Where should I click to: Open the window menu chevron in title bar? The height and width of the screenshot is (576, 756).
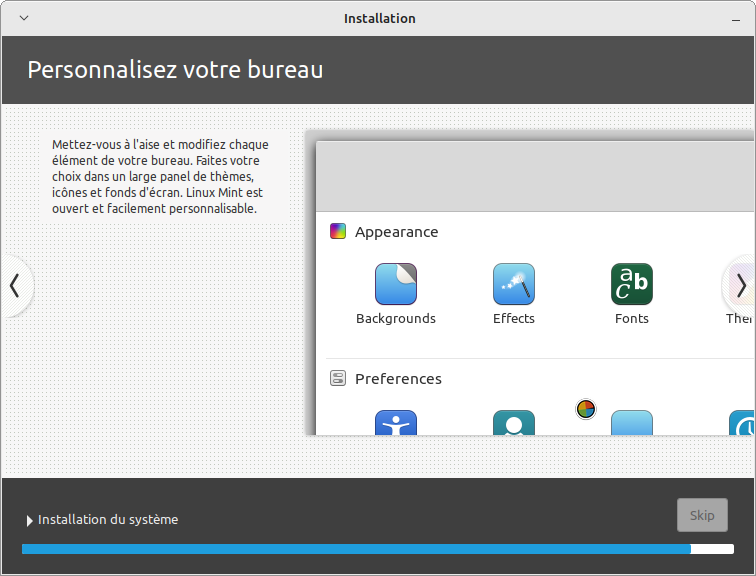coord(24,18)
